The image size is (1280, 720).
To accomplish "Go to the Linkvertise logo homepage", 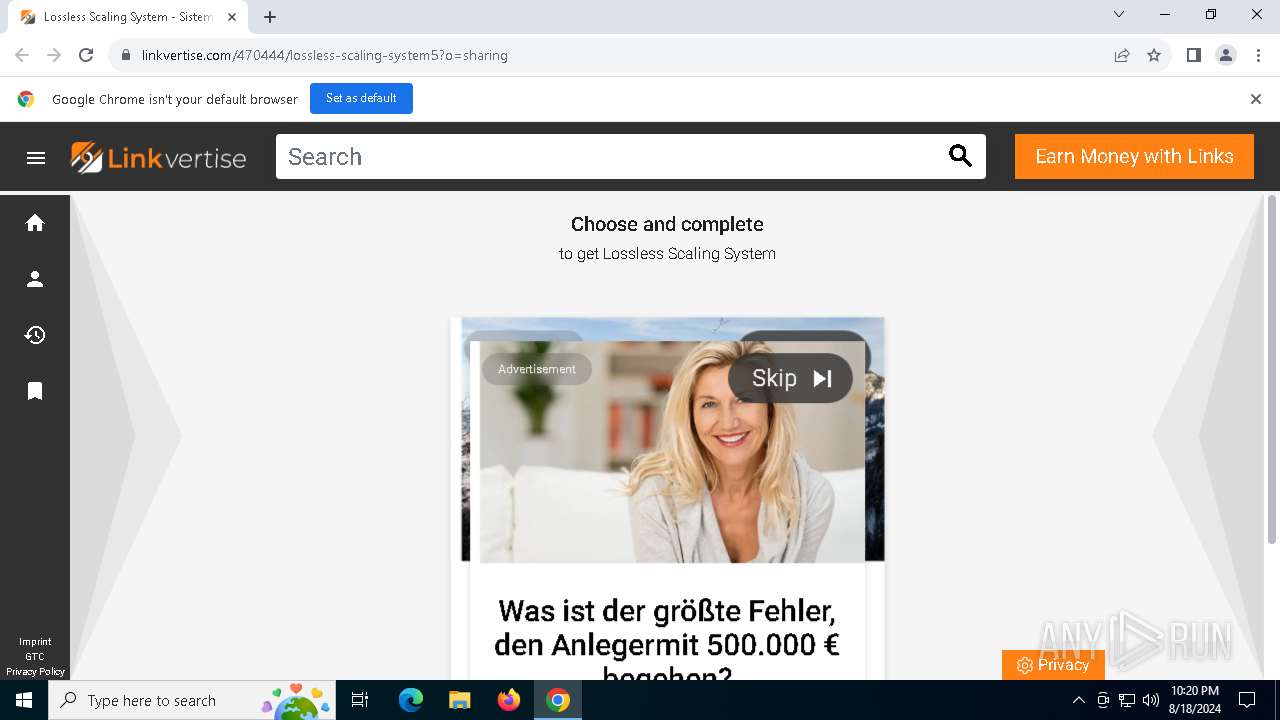I will [158, 157].
